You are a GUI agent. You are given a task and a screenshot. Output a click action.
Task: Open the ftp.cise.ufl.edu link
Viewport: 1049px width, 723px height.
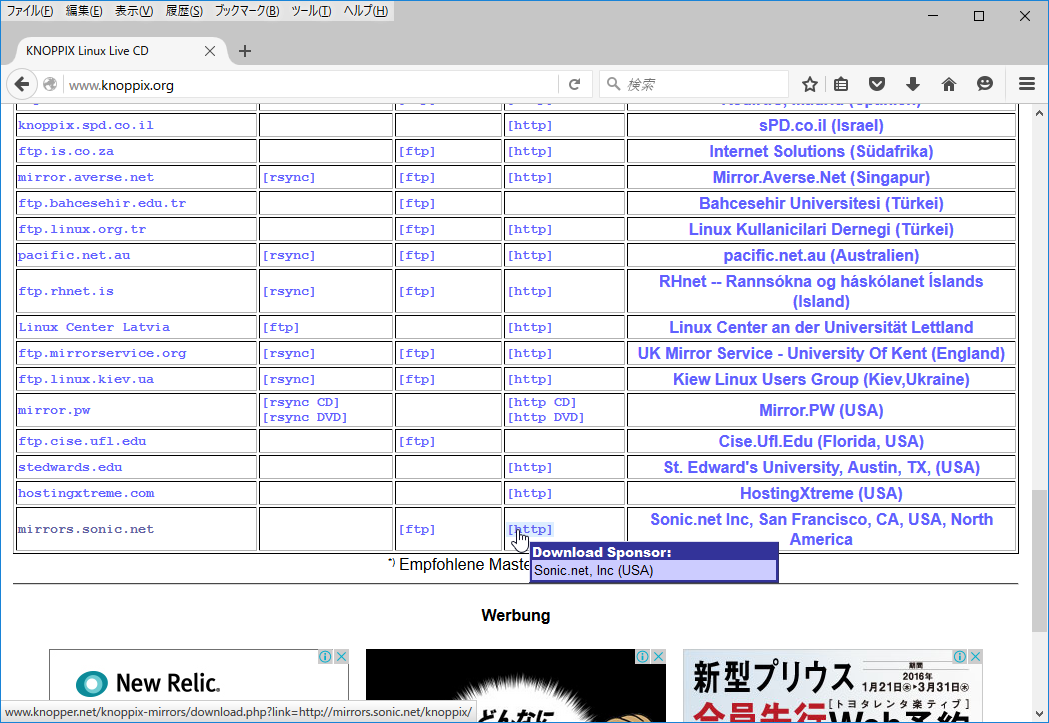coord(82,441)
